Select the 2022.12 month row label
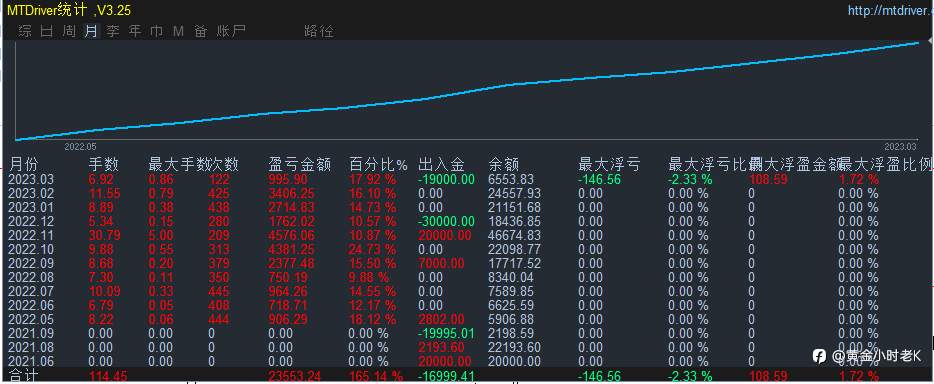 click(31, 221)
